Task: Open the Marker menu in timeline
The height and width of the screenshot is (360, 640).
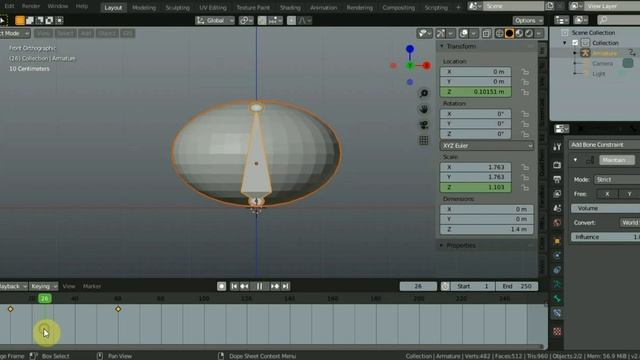Action: pyautogui.click(x=92, y=287)
